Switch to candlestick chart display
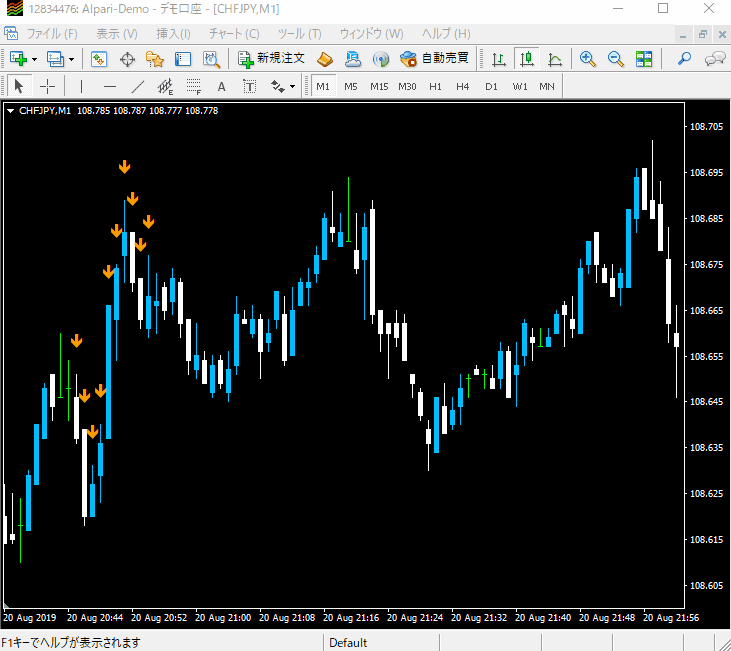731x651 pixels. (527, 59)
